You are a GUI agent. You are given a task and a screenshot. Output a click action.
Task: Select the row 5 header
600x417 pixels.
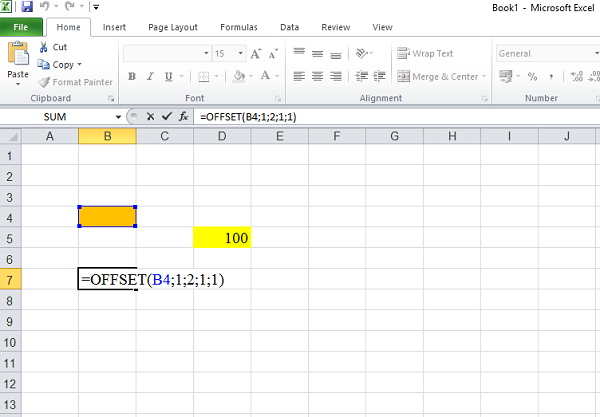tap(10, 238)
